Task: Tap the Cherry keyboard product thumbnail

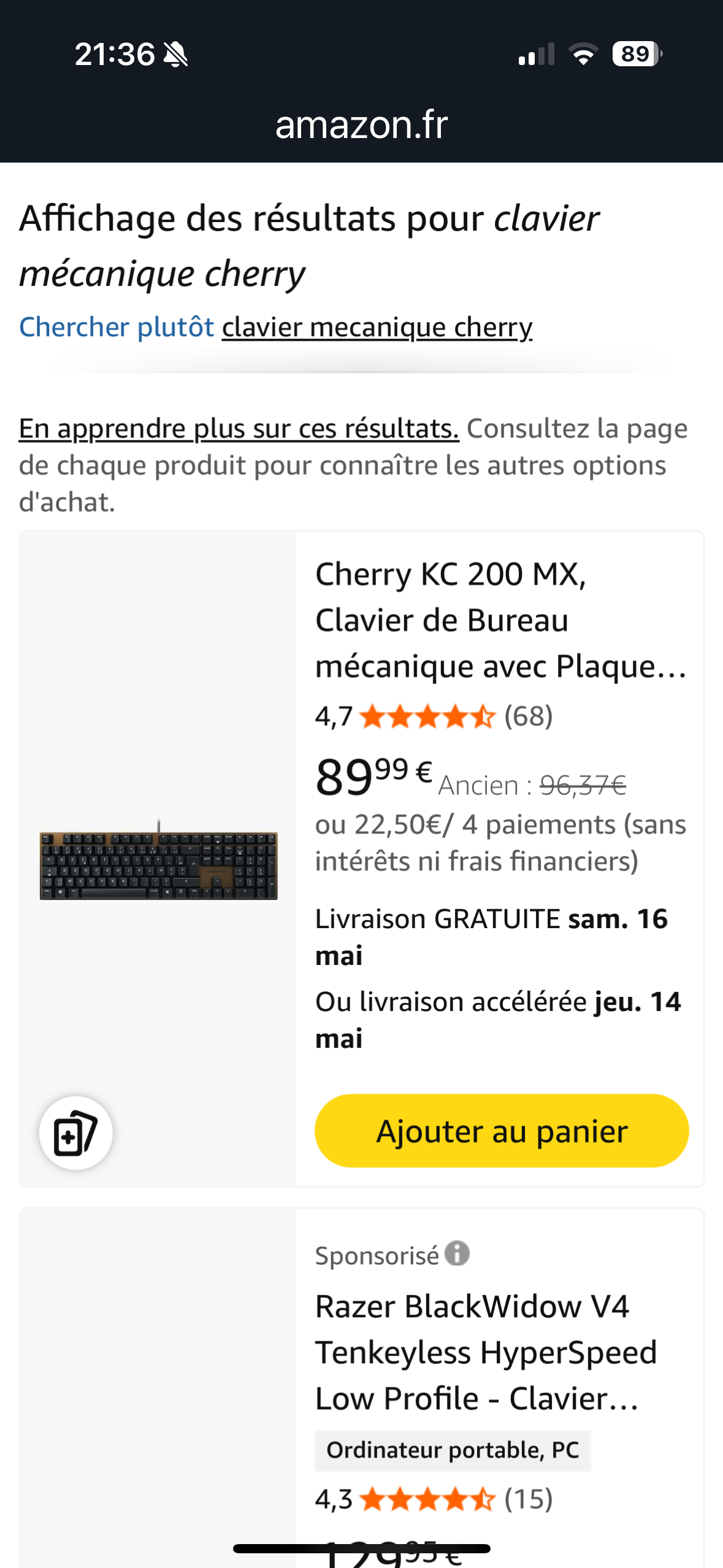Action: point(158,860)
